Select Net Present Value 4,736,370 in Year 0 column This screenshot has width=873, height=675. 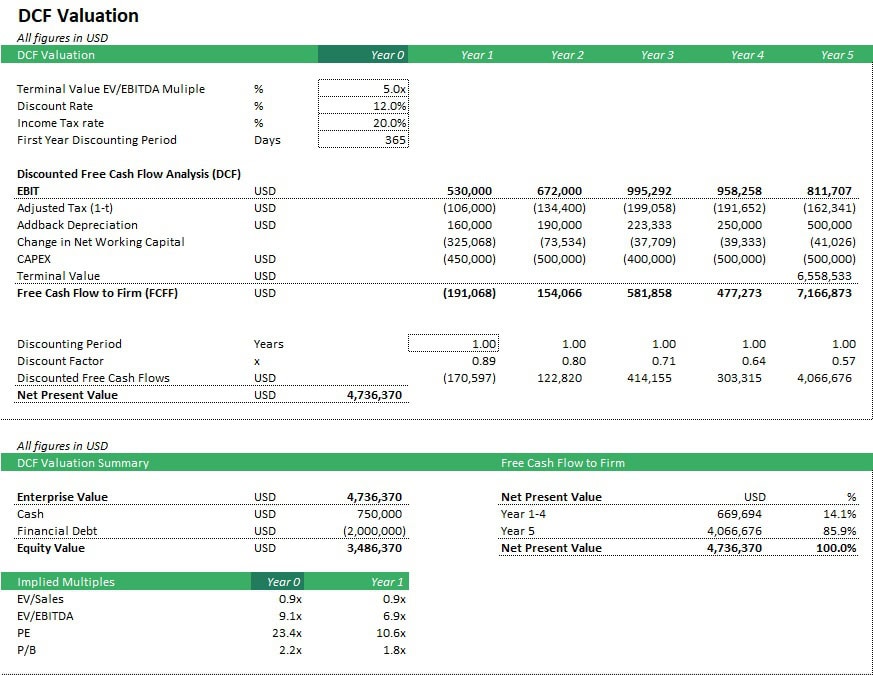coord(374,395)
